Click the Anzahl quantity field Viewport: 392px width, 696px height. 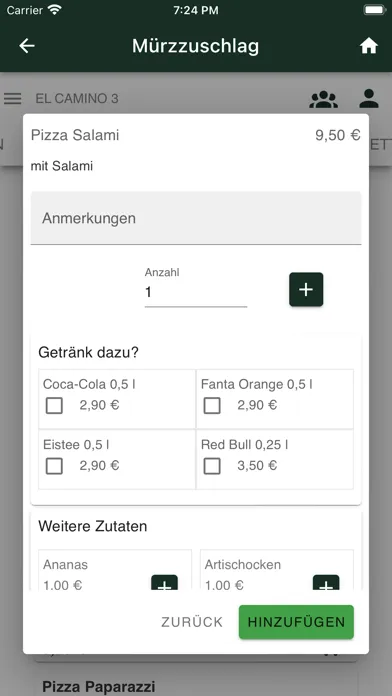tap(196, 293)
